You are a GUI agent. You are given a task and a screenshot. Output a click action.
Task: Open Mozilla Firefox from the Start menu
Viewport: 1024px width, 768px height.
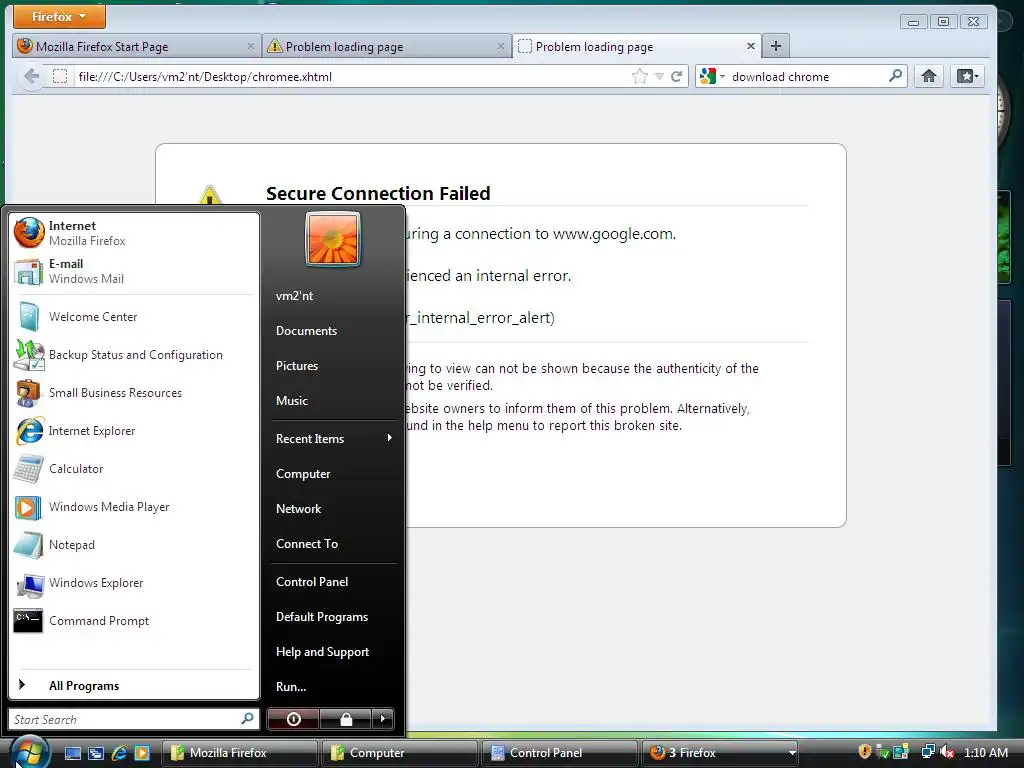tap(134, 233)
